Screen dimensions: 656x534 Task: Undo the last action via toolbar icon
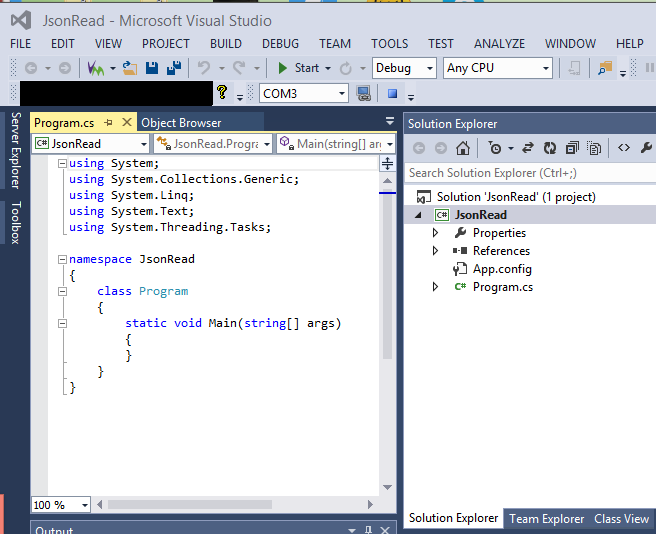click(204, 68)
